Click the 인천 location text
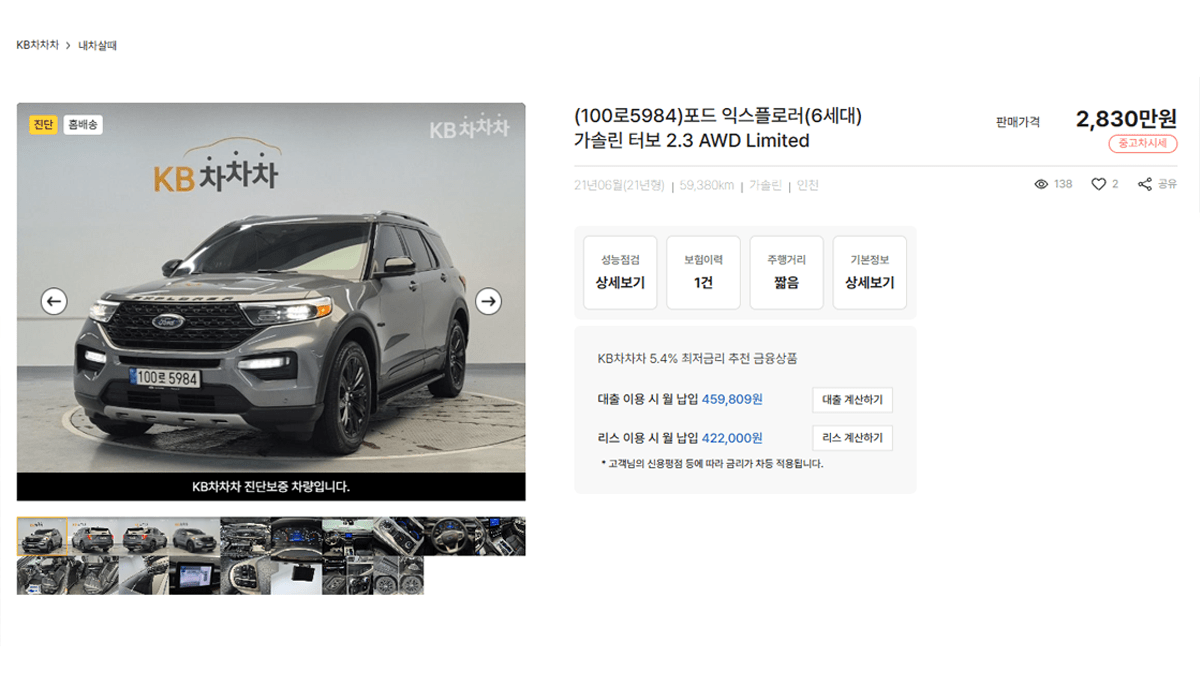1200x675 pixels. [x=808, y=185]
